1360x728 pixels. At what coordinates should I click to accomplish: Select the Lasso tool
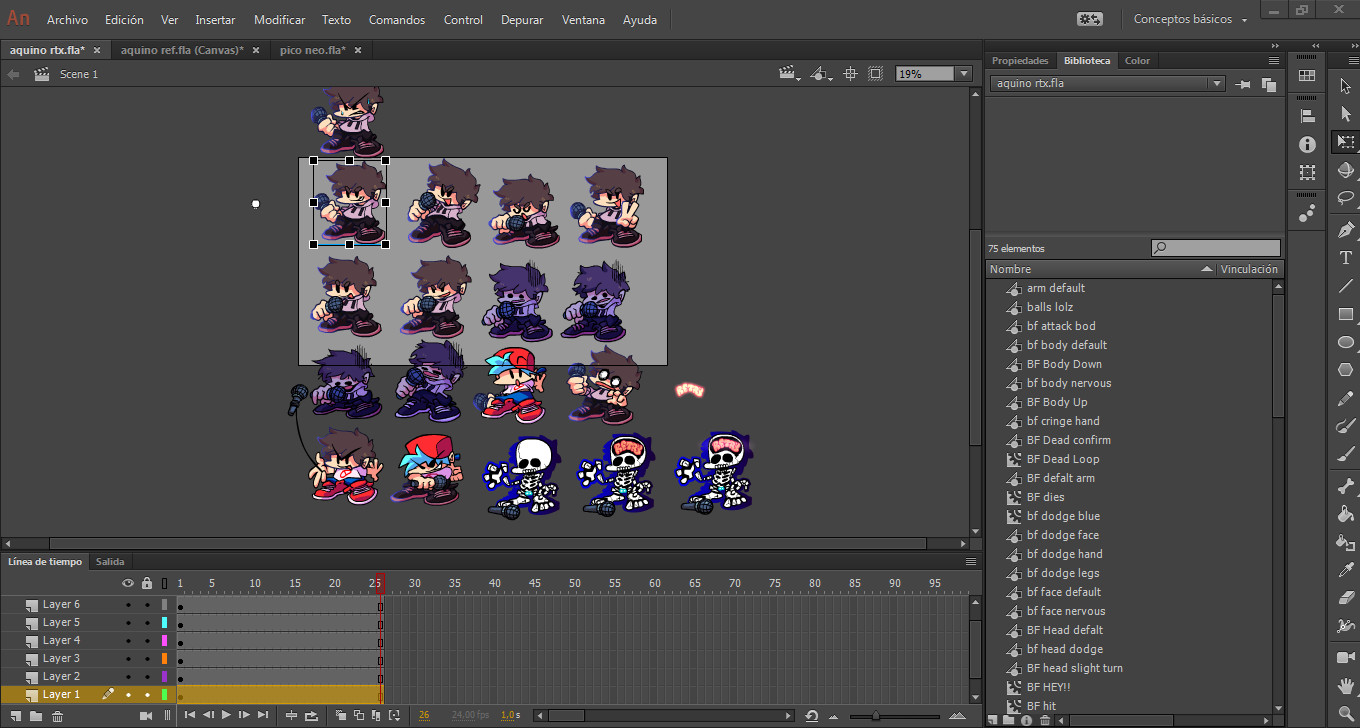pyautogui.click(x=1346, y=198)
